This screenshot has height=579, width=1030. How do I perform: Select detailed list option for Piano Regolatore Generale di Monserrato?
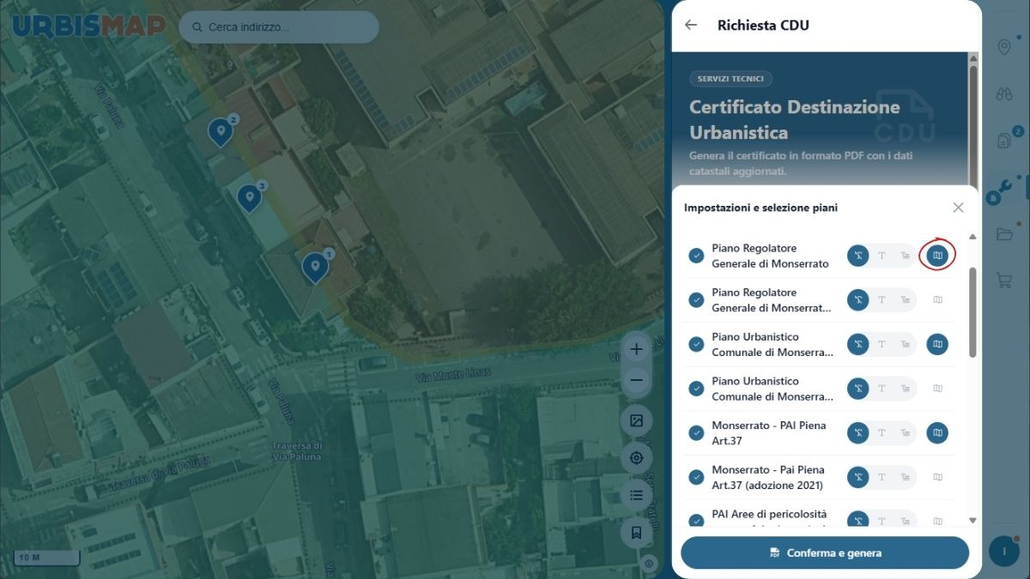tap(905, 256)
